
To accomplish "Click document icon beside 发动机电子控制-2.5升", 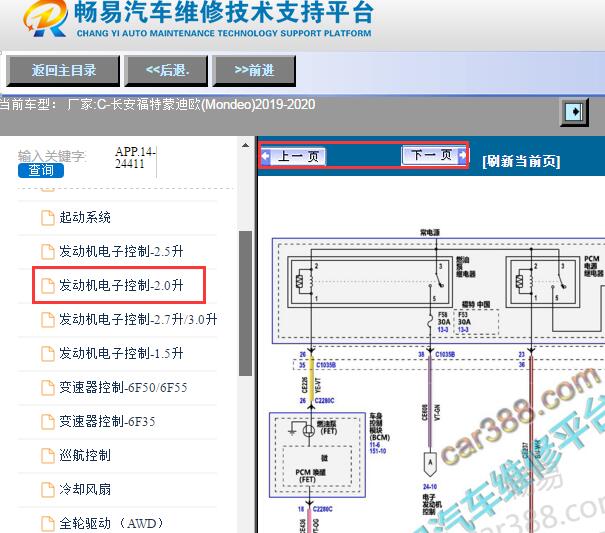I will pyautogui.click(x=48, y=252).
